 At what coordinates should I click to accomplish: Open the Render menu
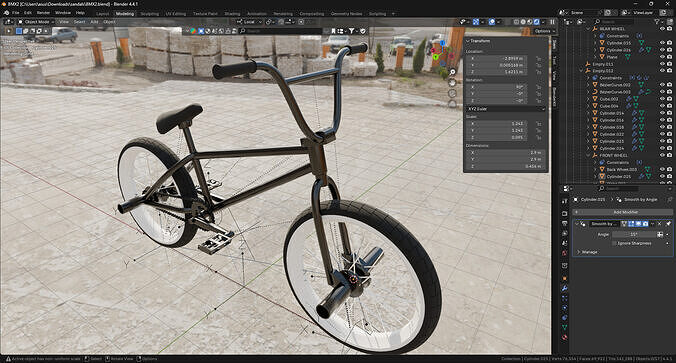point(43,13)
